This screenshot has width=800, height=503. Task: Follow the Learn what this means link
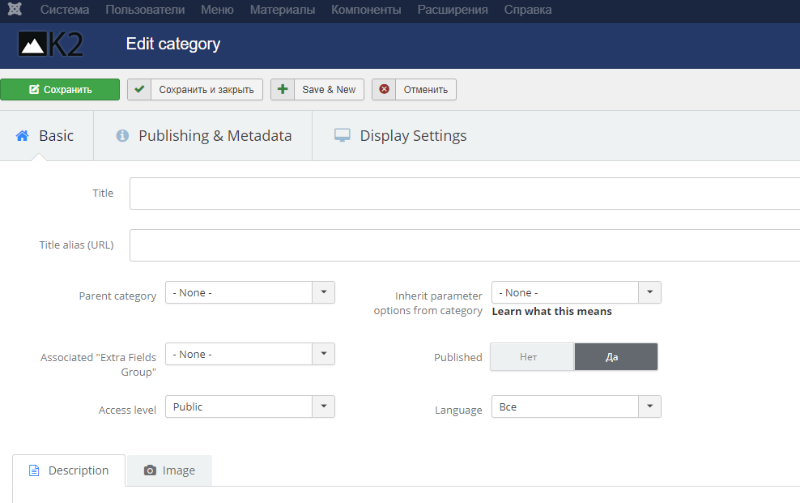coord(552,311)
